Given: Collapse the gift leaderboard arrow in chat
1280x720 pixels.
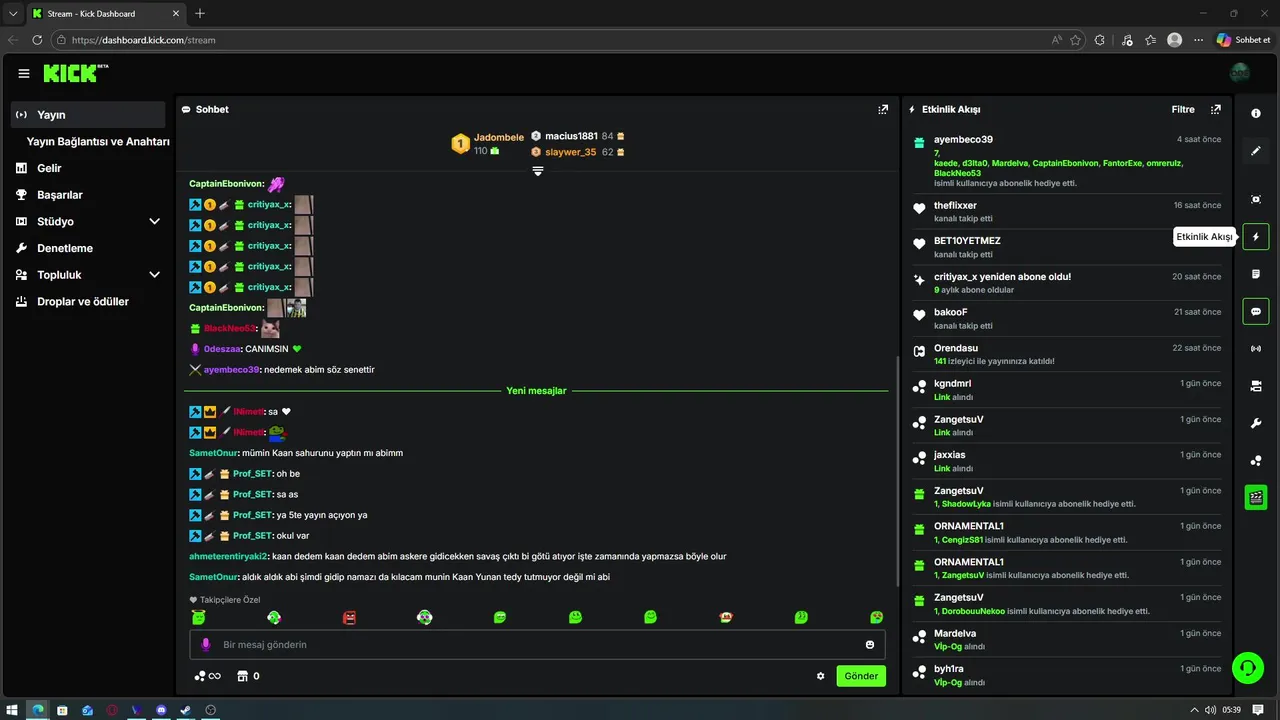Looking at the screenshot, I should (538, 171).
